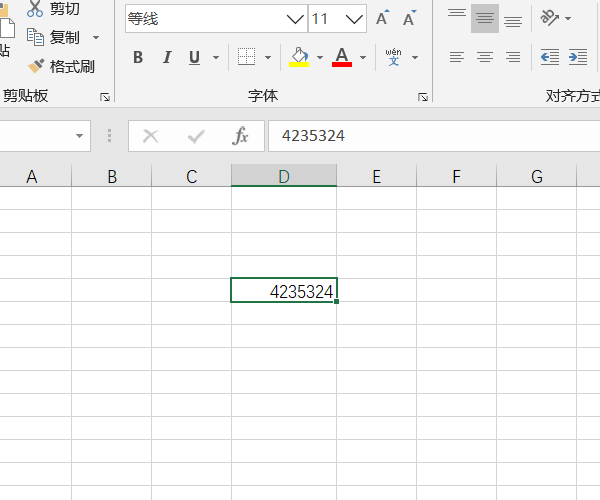The width and height of the screenshot is (600, 500).
Task: Cancel the entry with the X button
Action: 150,136
